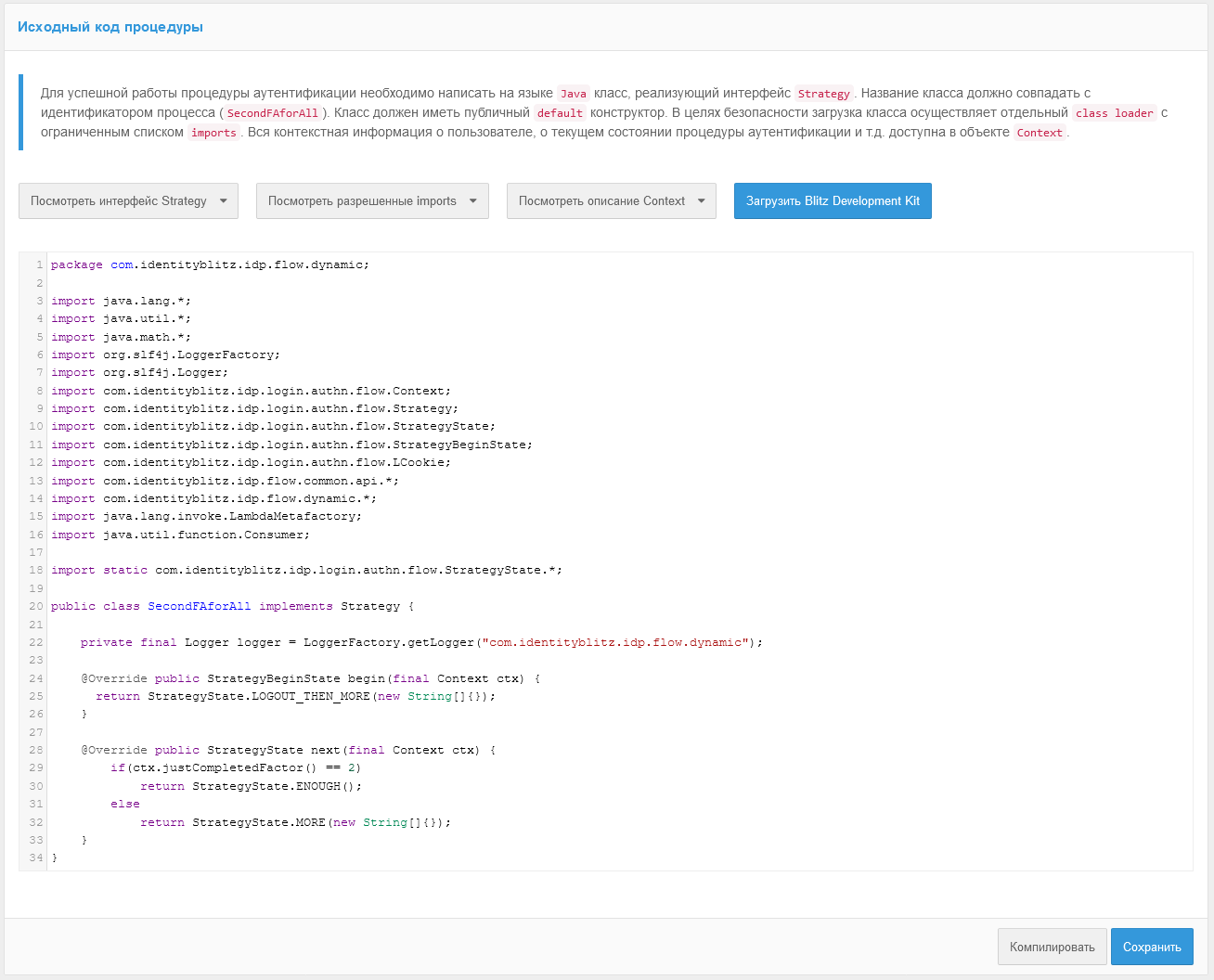Image resolution: width=1214 pixels, height=980 pixels.
Task: Click 'Загрузить Blitz Development Kit' button
Action: [833, 201]
